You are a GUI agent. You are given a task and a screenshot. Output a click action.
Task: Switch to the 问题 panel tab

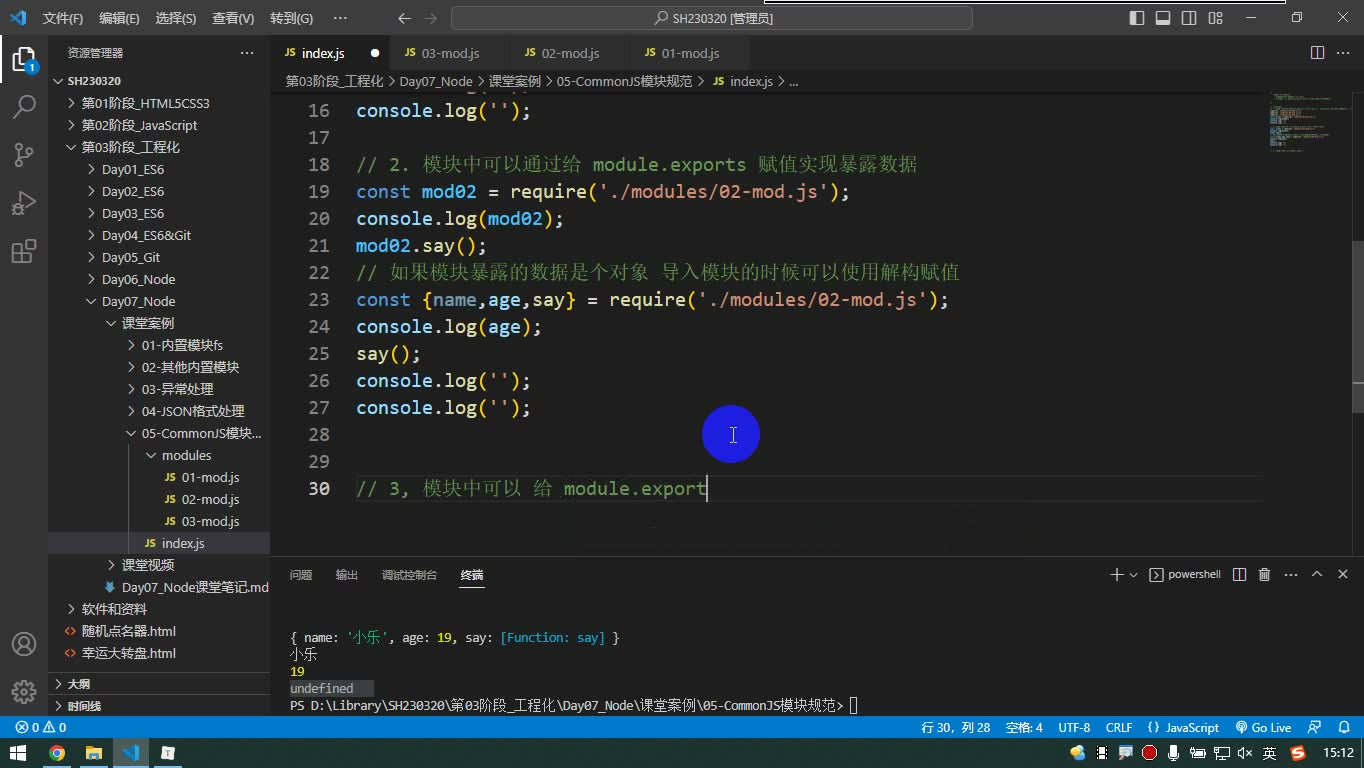click(301, 575)
